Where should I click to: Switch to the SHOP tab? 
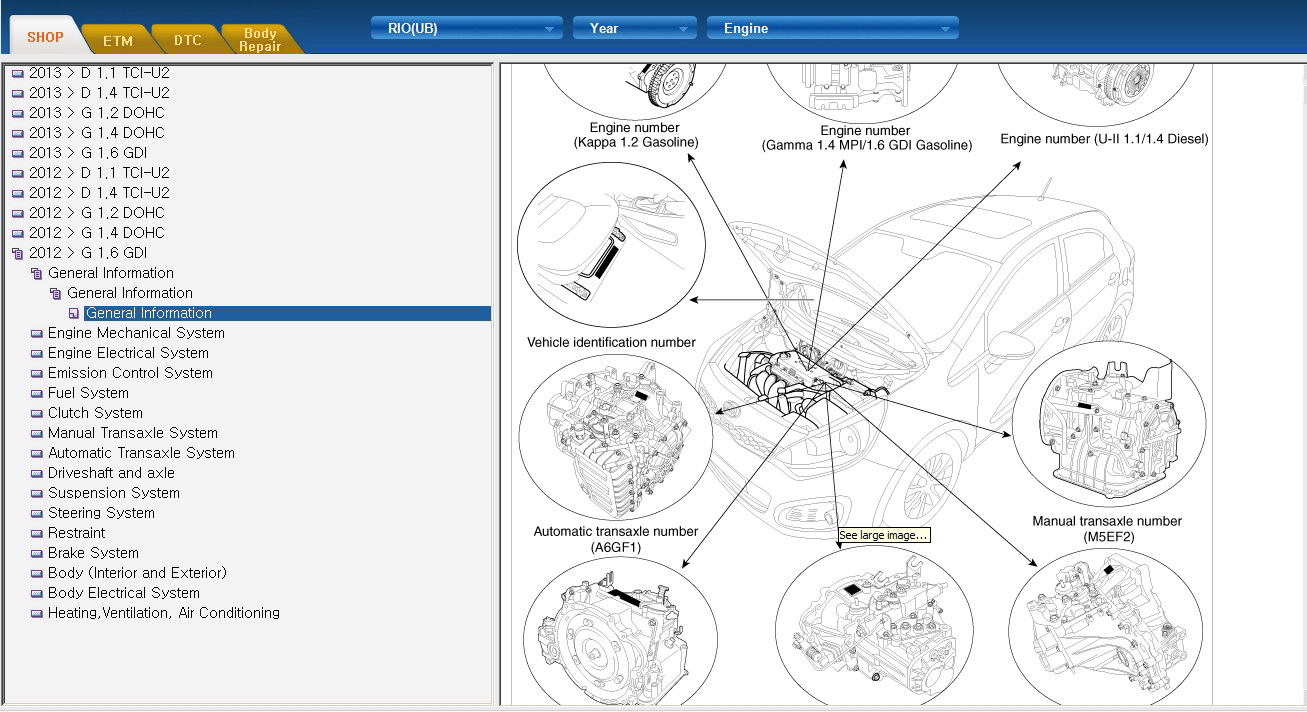click(45, 37)
